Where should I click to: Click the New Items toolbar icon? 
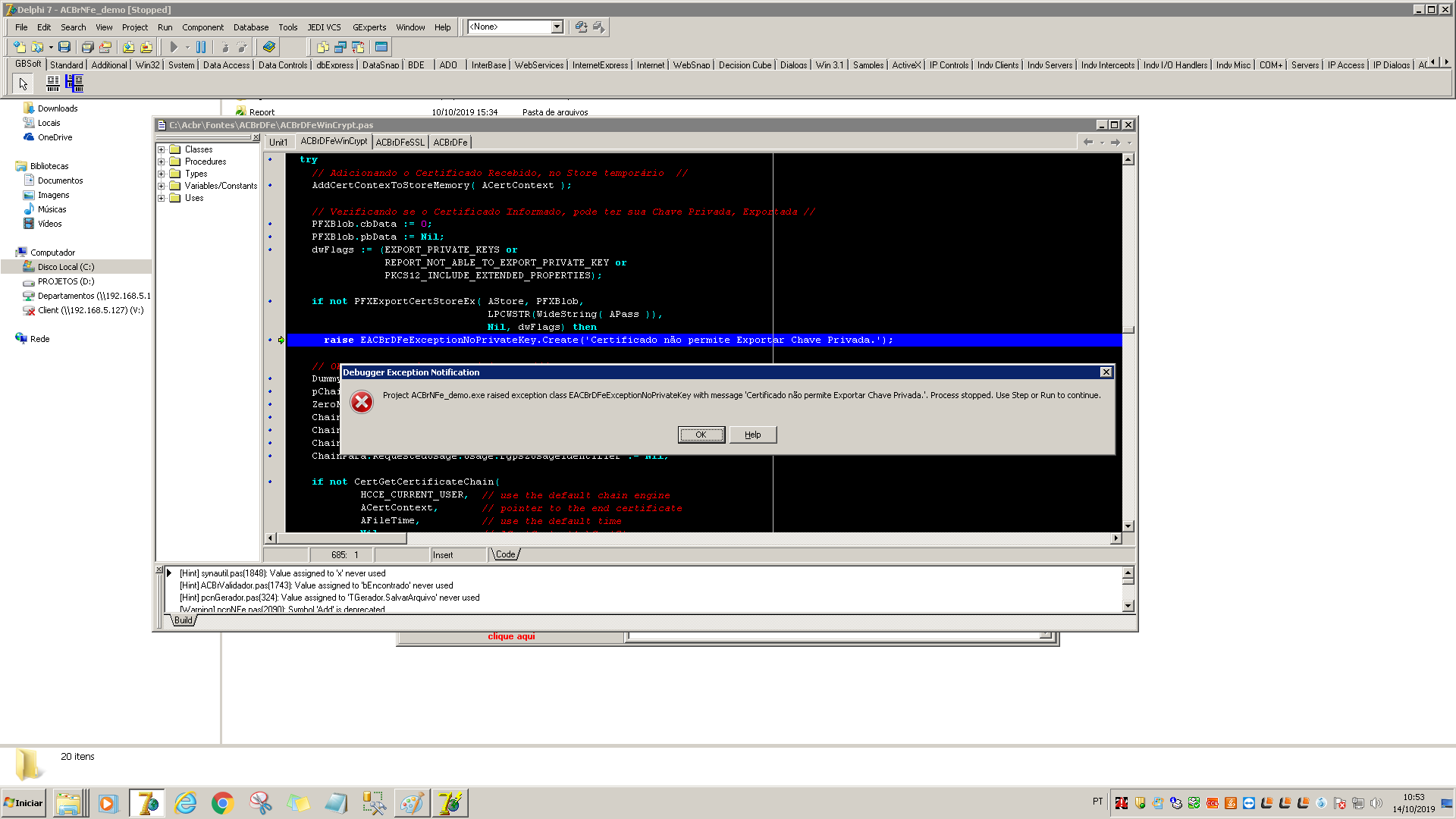(20, 47)
